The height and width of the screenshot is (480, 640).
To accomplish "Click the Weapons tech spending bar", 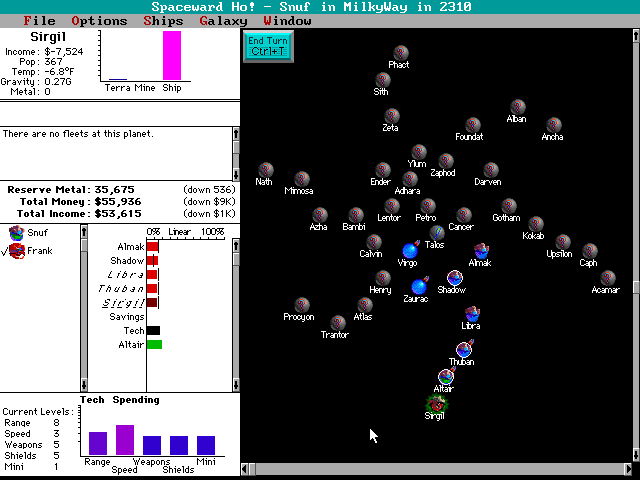I will [x=152, y=445].
